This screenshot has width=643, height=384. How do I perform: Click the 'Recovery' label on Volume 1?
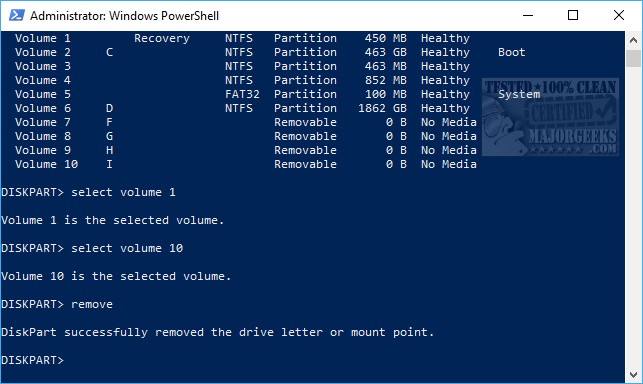[162, 39]
